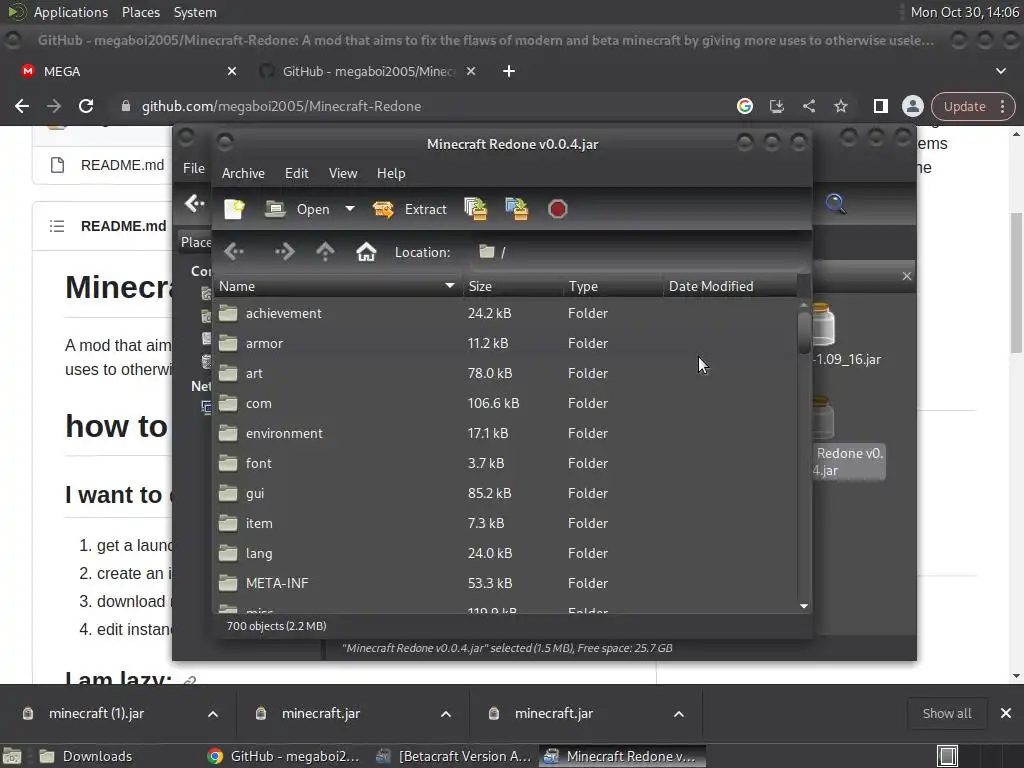This screenshot has height=768, width=1024.
Task: Expand options for minecraft (1).jar download
Action: point(213,714)
